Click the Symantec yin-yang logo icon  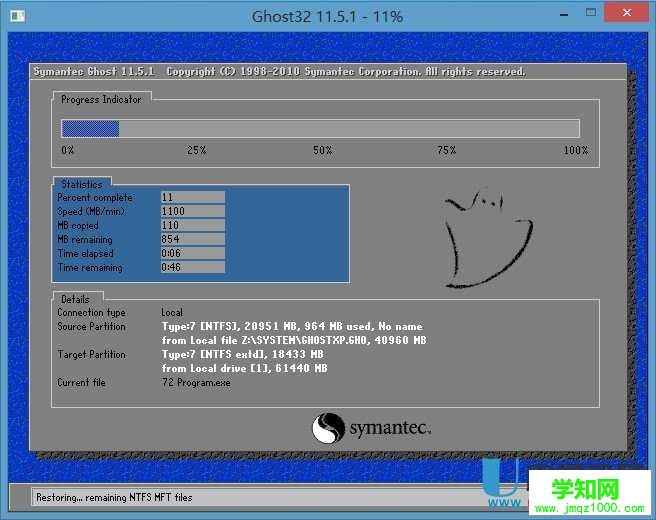(x=328, y=428)
